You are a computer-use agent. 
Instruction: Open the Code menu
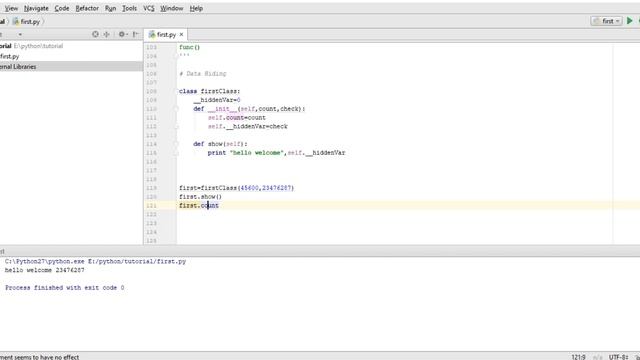tap(62, 8)
